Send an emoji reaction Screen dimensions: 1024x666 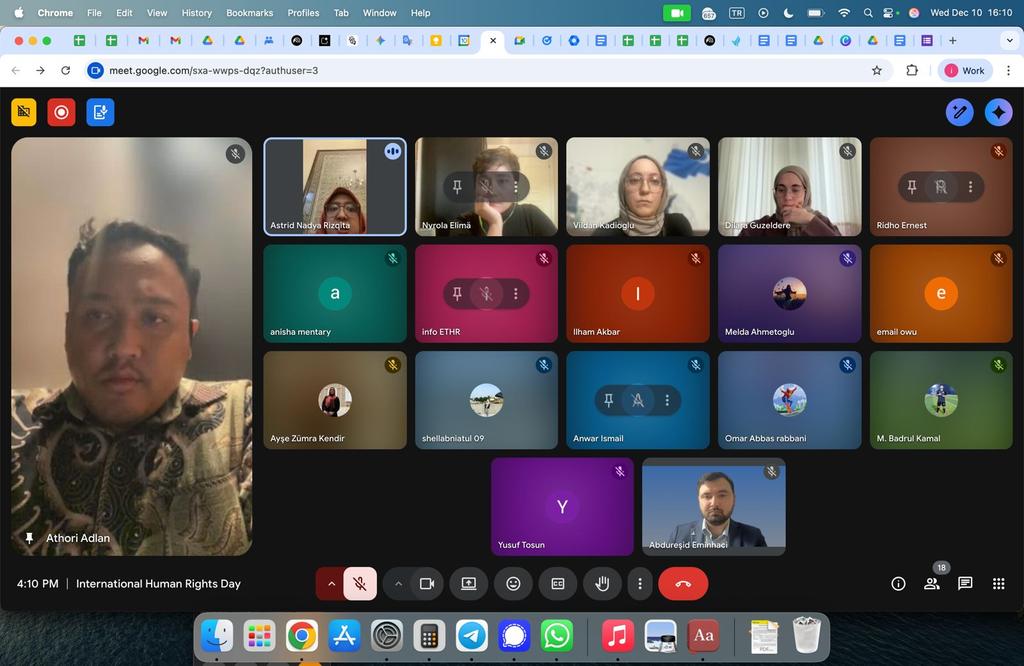[x=513, y=584]
